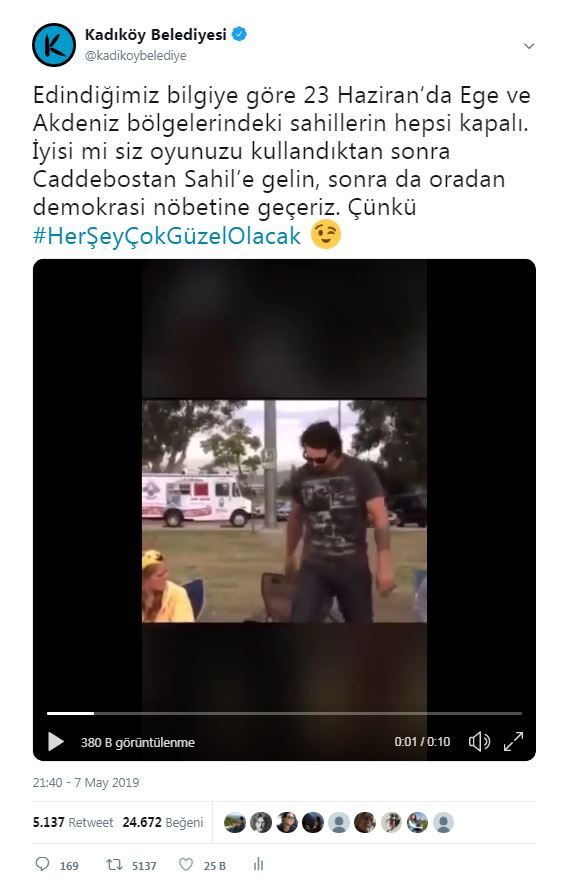Open the Kadıköy Belediyesi account name
The height and width of the screenshot is (891, 566).
[x=156, y=35]
